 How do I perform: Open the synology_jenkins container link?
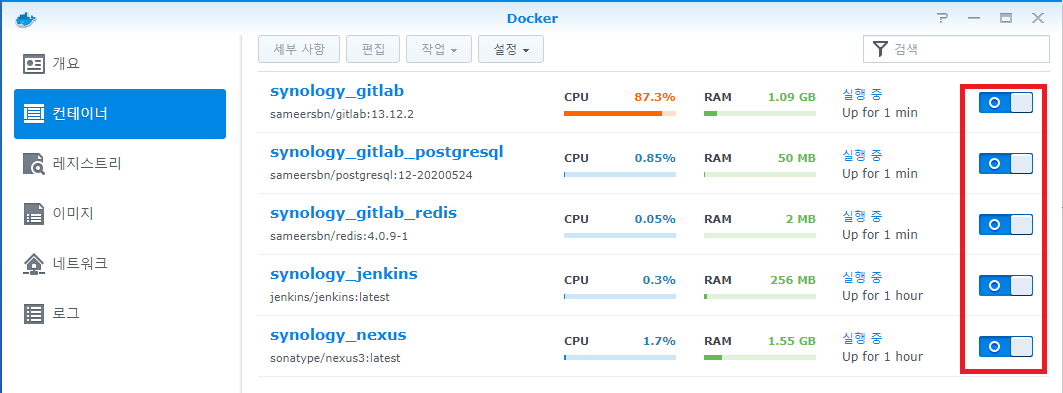[x=344, y=274]
